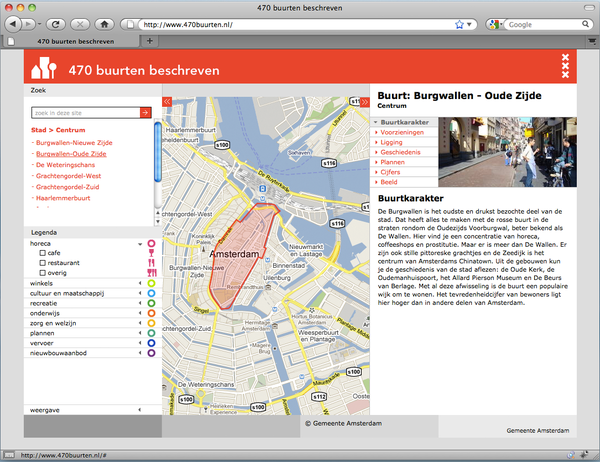600x462 pixels.
Task: Check the overig checkbox under horeca
Action: [x=43, y=274]
